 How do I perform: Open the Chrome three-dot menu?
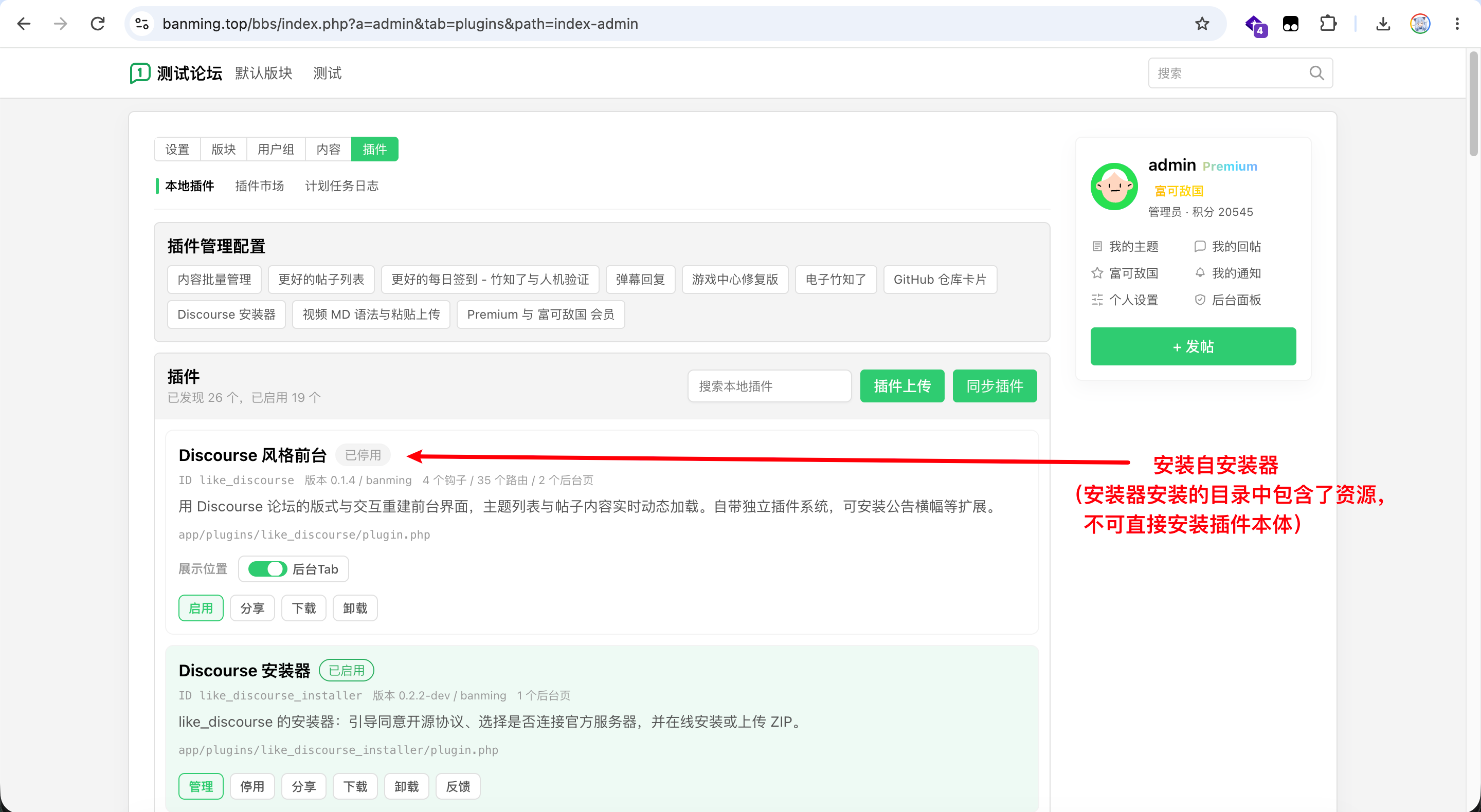click(x=1457, y=24)
